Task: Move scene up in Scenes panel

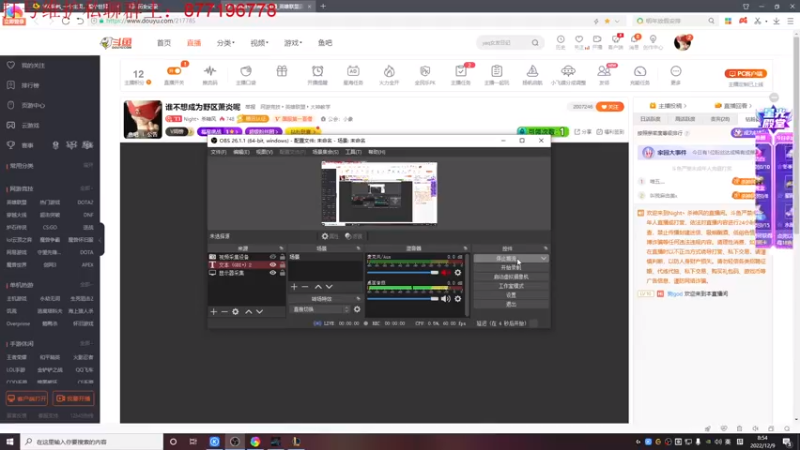Action: (x=318, y=287)
